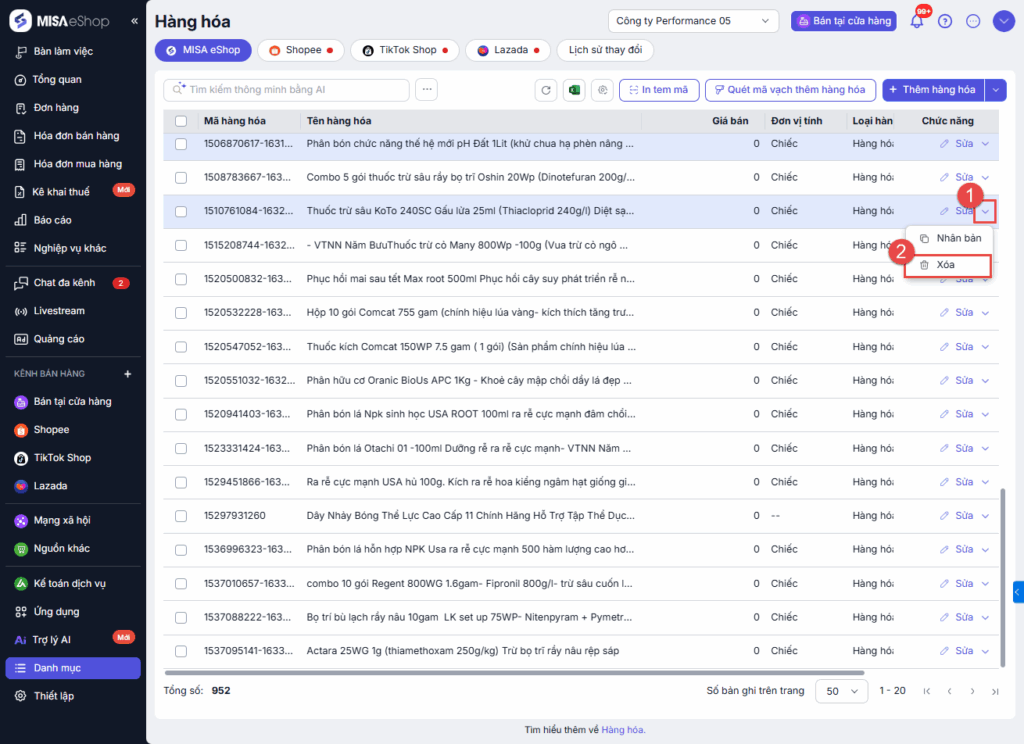Tick the select-all header checkbox

(181, 121)
